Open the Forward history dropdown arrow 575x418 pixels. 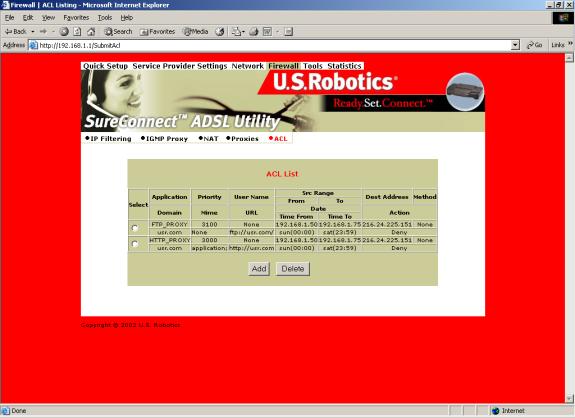53,32
